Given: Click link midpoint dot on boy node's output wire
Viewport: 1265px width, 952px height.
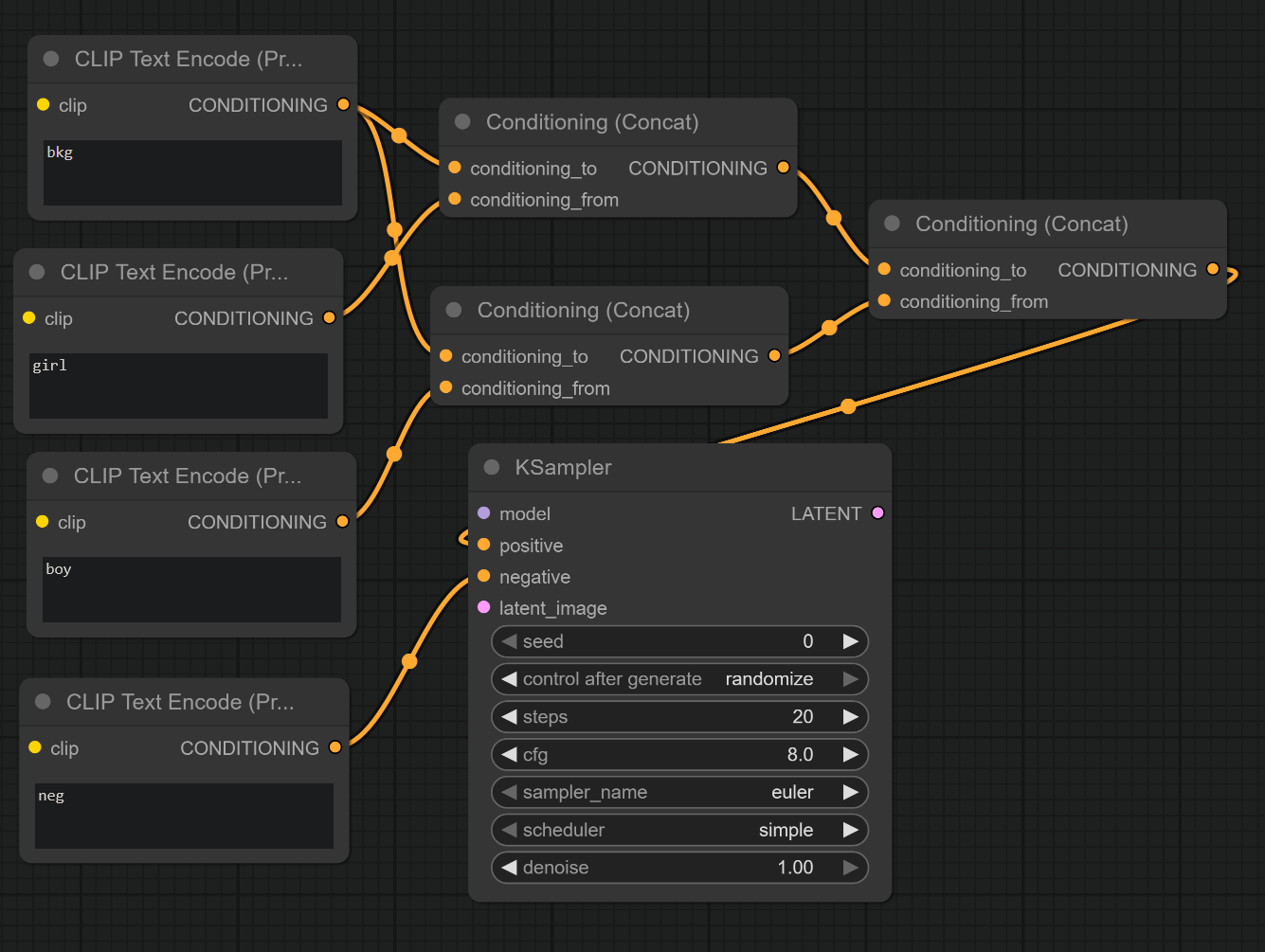Looking at the screenshot, I should pos(394,454).
